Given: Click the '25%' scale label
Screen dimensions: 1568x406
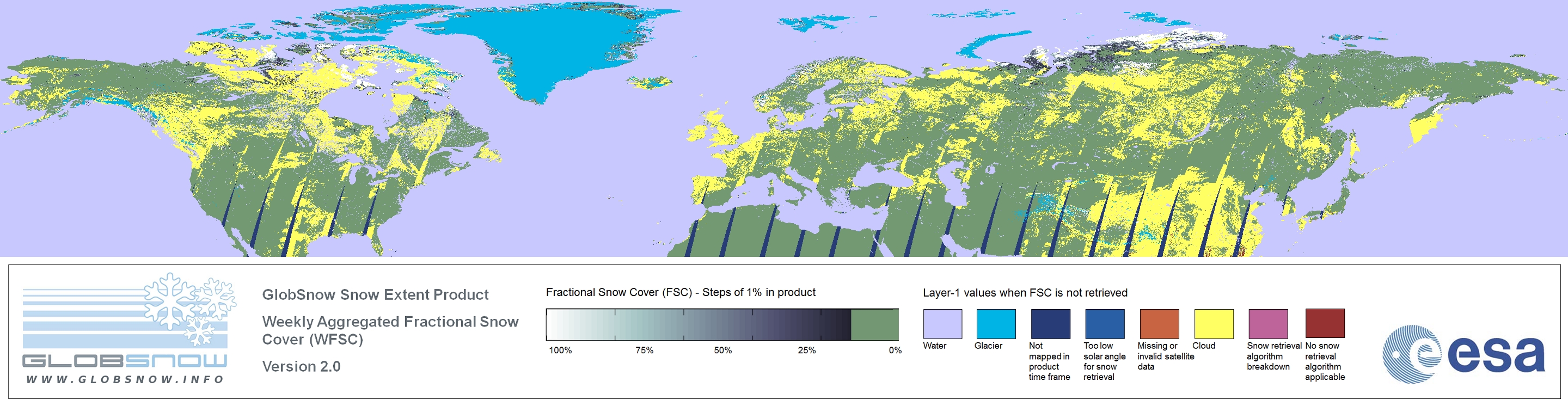Looking at the screenshot, I should click(806, 350).
